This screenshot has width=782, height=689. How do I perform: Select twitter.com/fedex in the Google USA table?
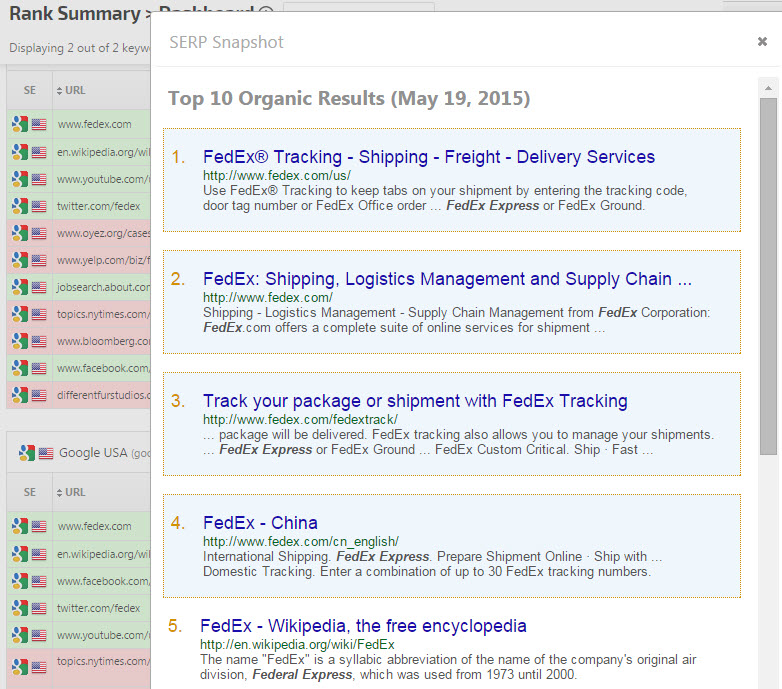pos(98,608)
